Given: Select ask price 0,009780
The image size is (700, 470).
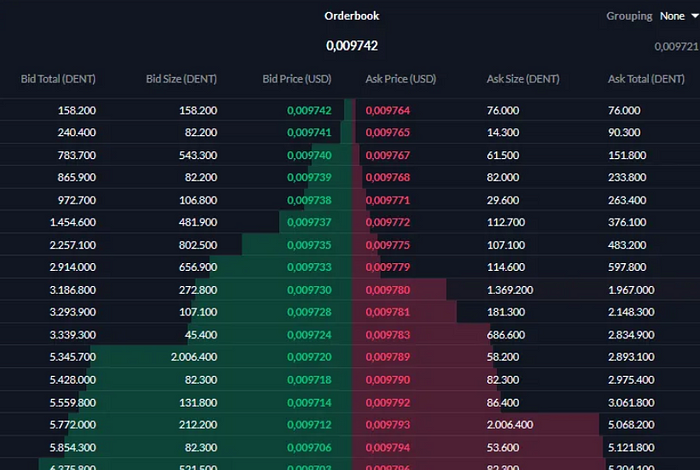Looking at the screenshot, I should click(x=388, y=290).
